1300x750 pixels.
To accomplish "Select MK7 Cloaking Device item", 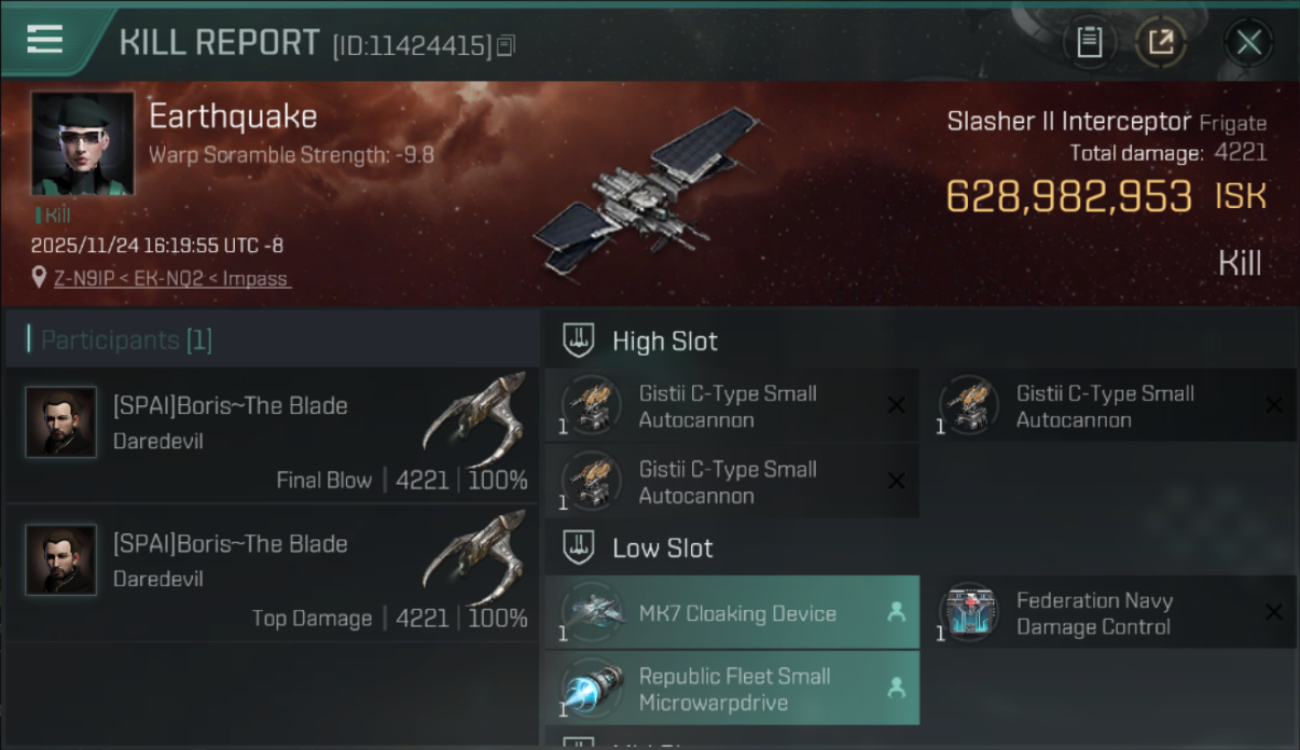I will (732, 613).
